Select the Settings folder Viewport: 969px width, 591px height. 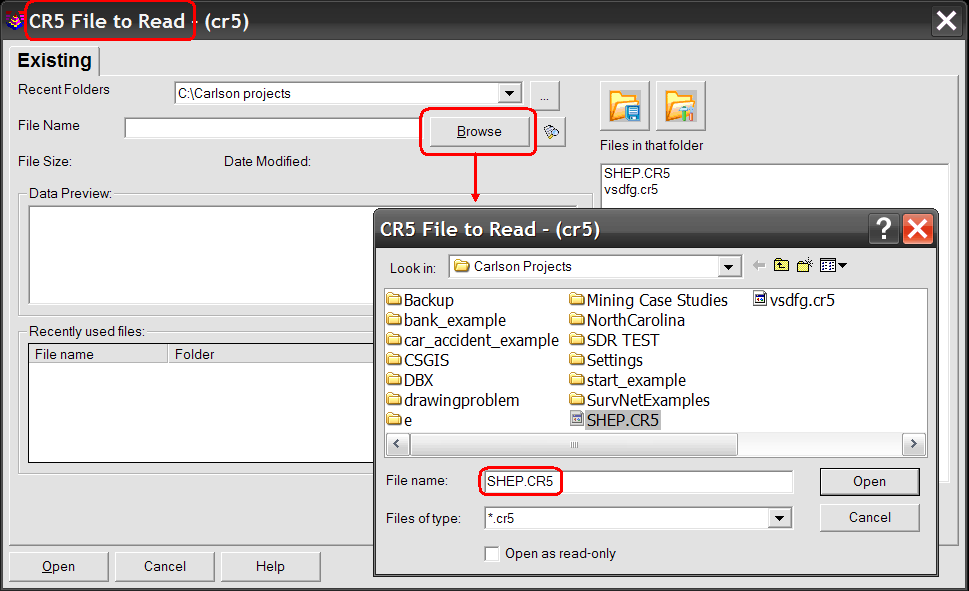(x=606, y=360)
